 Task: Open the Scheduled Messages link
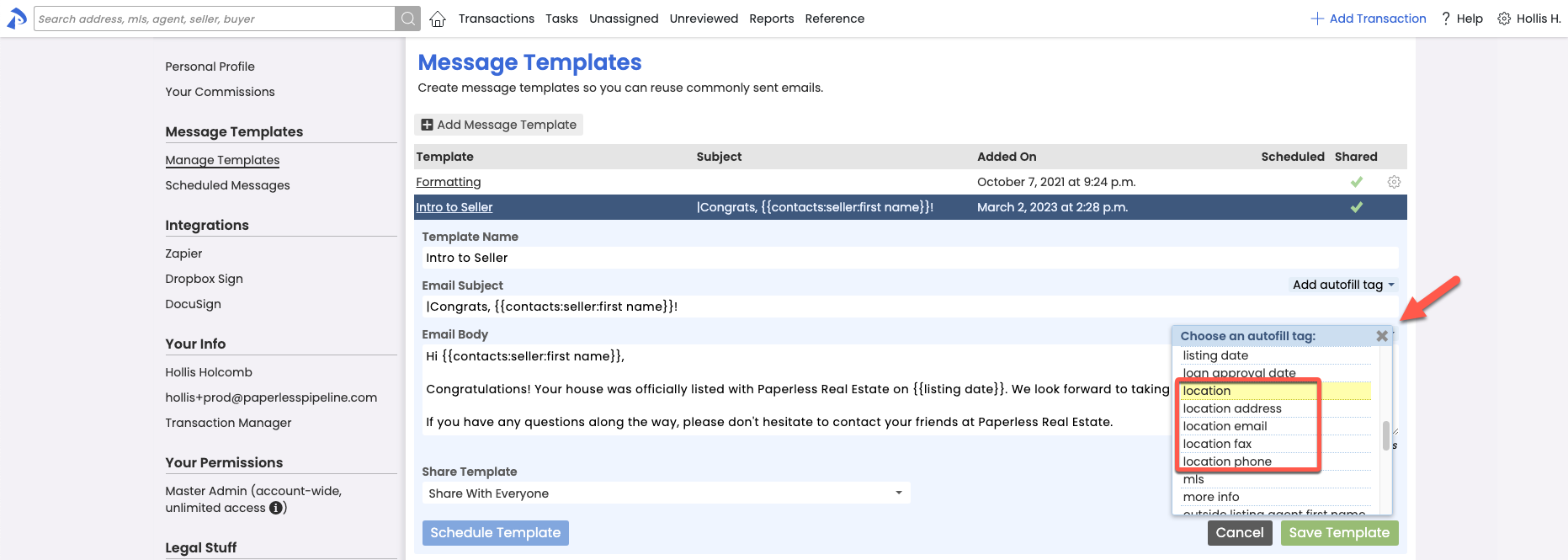(x=227, y=185)
